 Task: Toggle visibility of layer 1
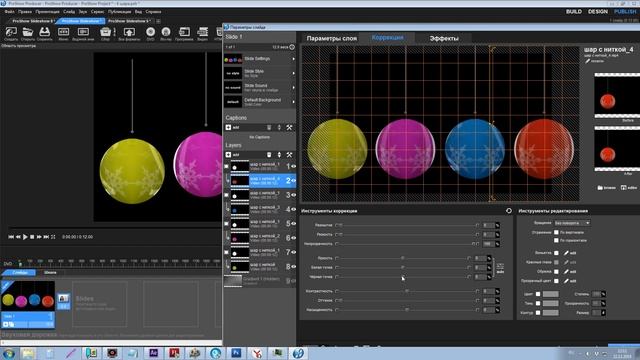click(293, 166)
